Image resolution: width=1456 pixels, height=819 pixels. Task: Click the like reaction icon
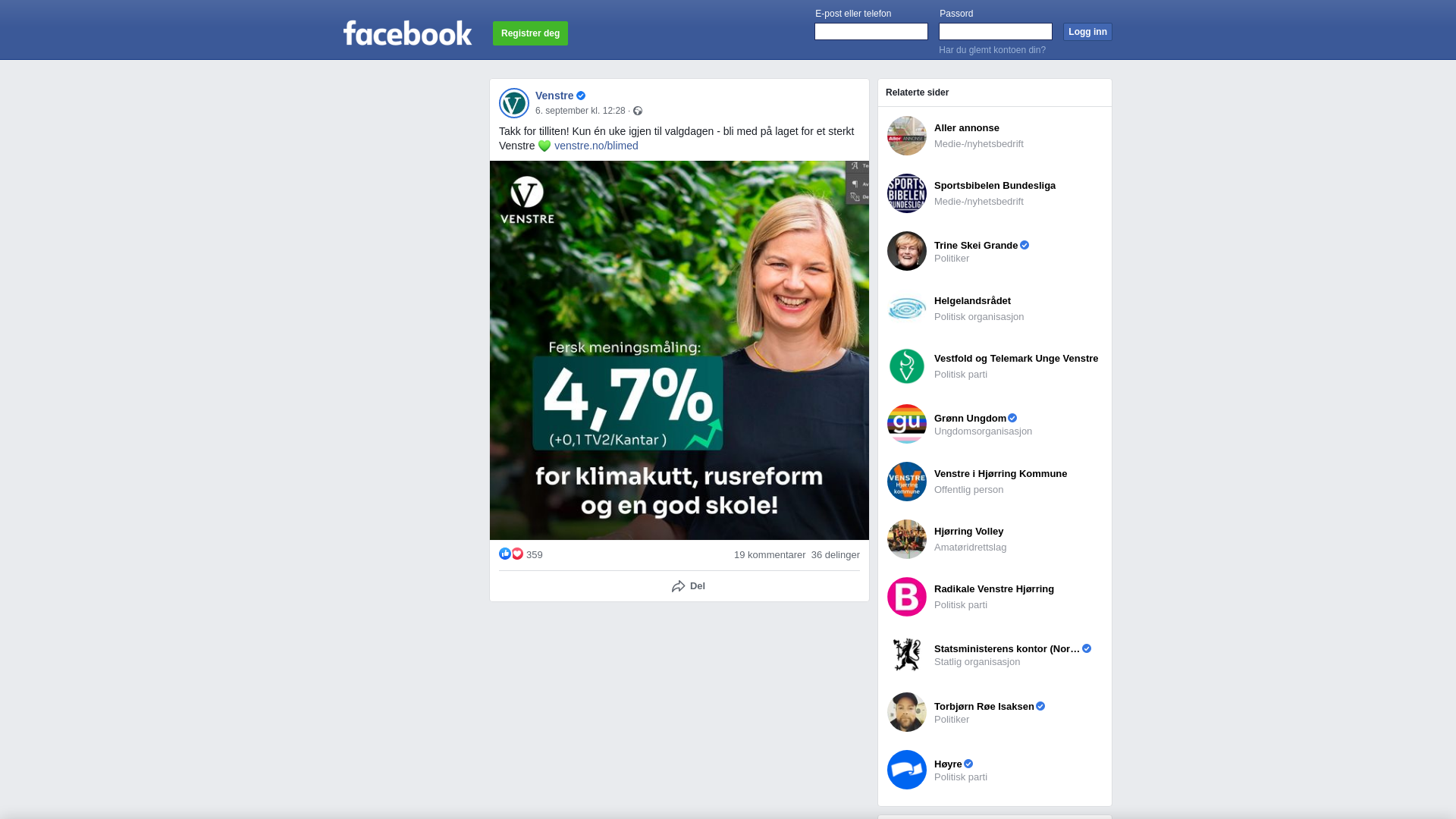(x=505, y=554)
